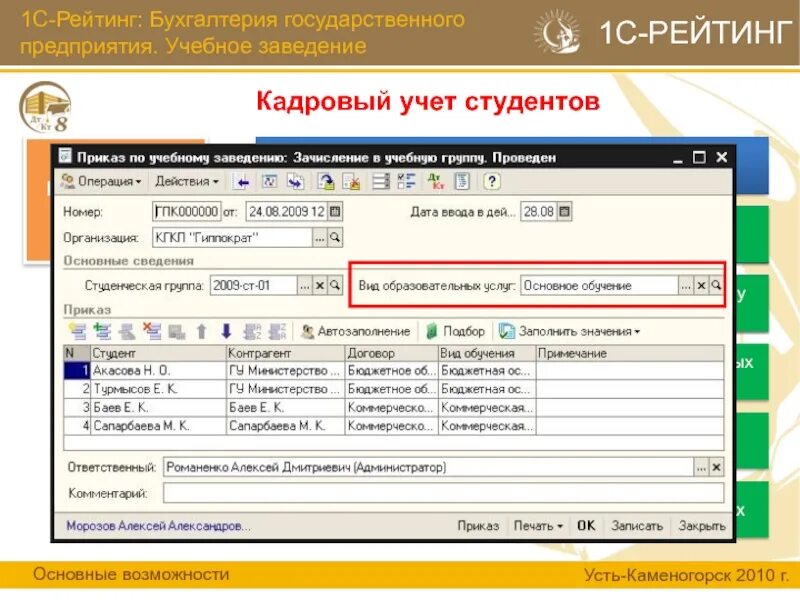
Task: Open selection ellipsis for Вид образовательных услуг
Action: (686, 286)
